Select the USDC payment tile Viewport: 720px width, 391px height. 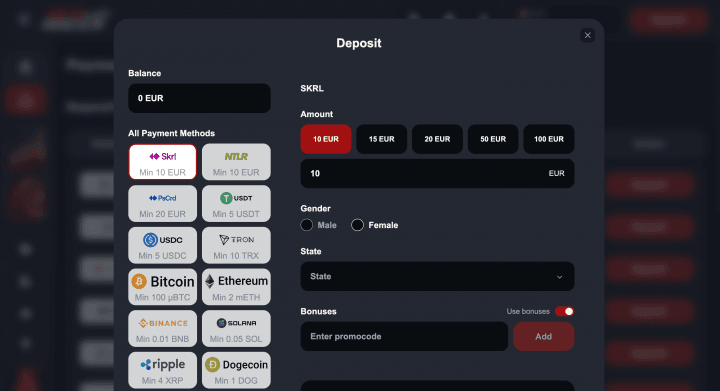tap(163, 246)
